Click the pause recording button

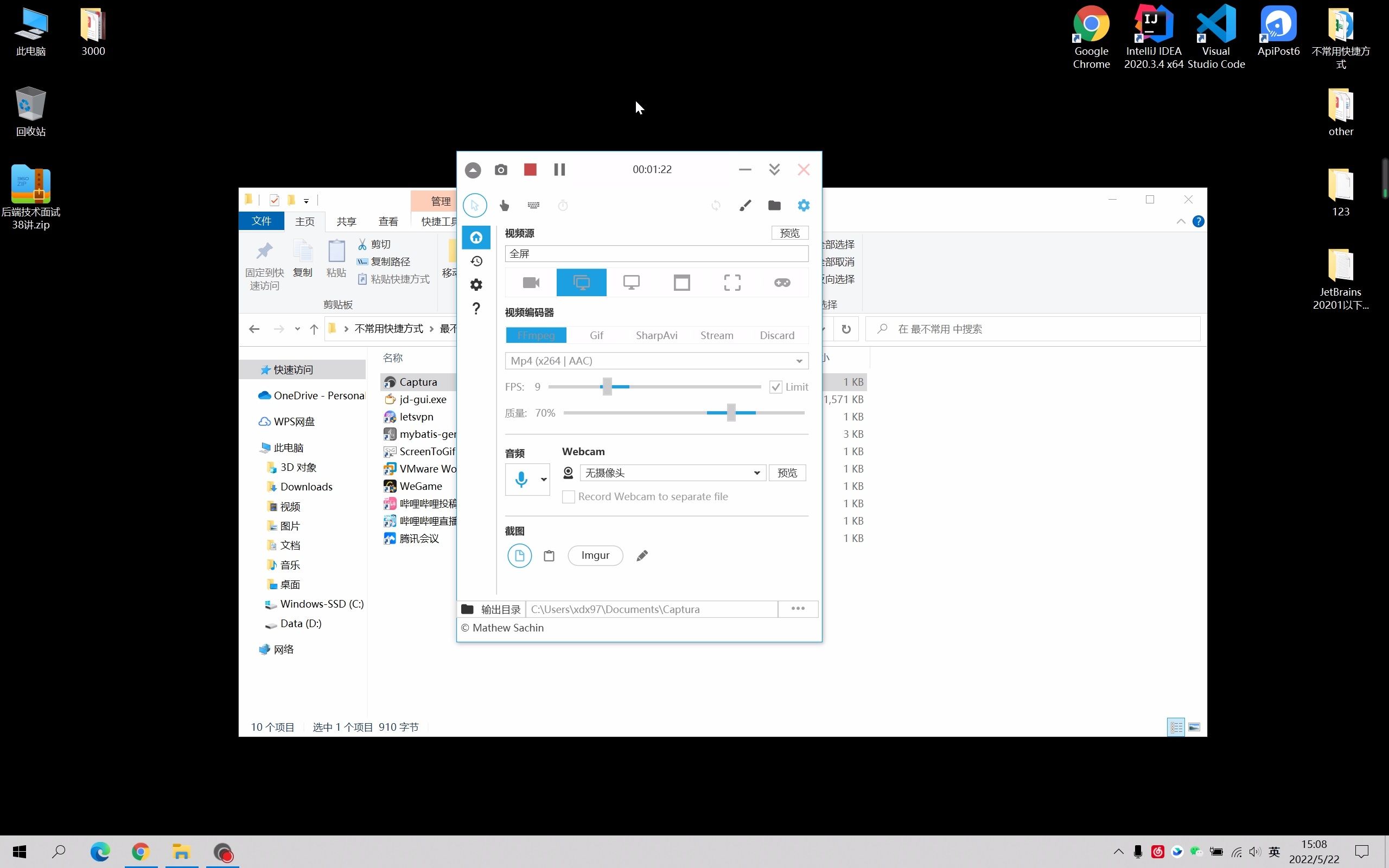pos(560,169)
